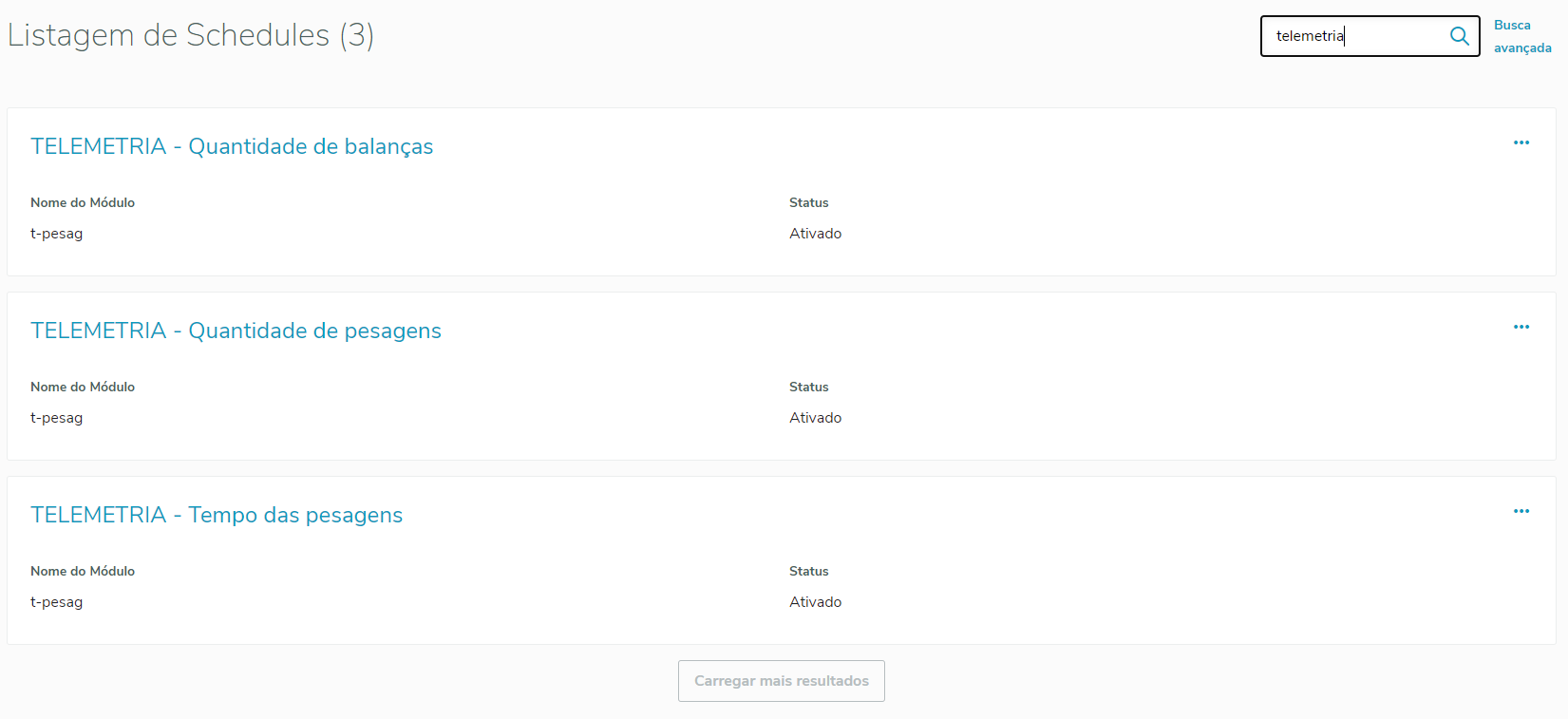Open options menu for Tempo das pesagens
Screen dimensions: 1568x719
coord(1521,511)
